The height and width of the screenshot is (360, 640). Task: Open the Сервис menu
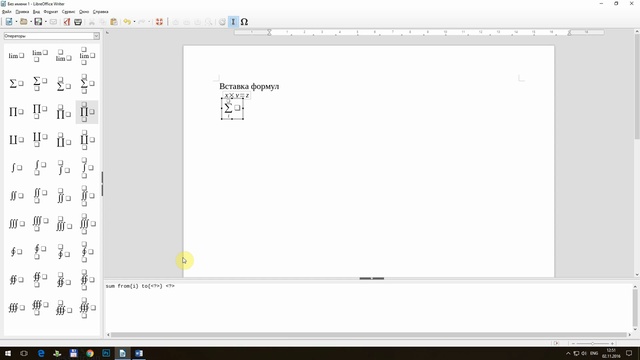(69, 12)
